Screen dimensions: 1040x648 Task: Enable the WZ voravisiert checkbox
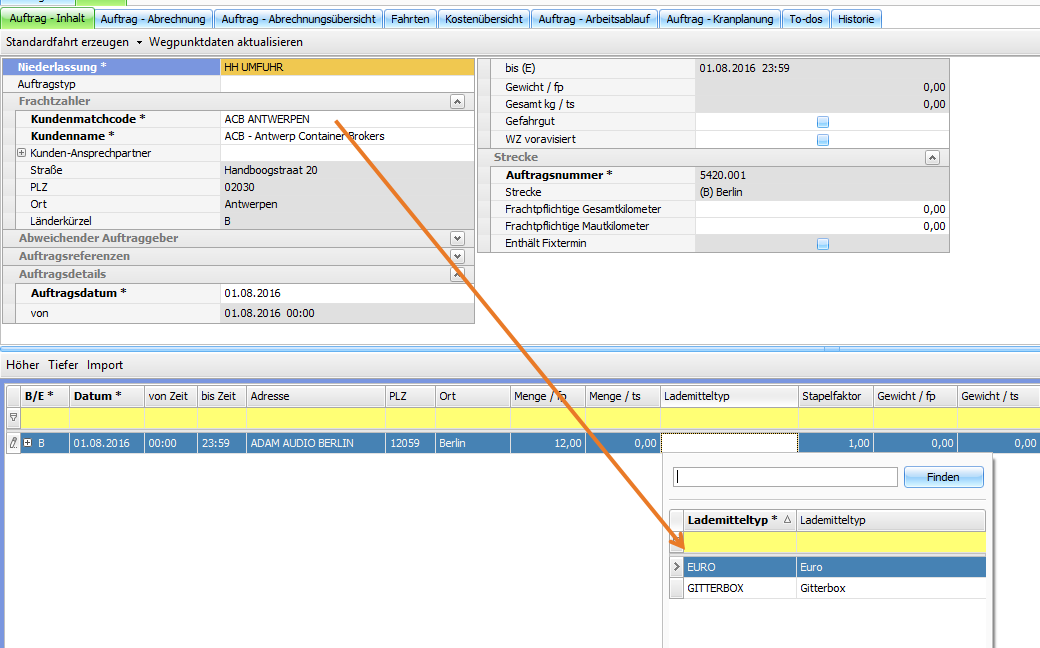click(x=823, y=140)
